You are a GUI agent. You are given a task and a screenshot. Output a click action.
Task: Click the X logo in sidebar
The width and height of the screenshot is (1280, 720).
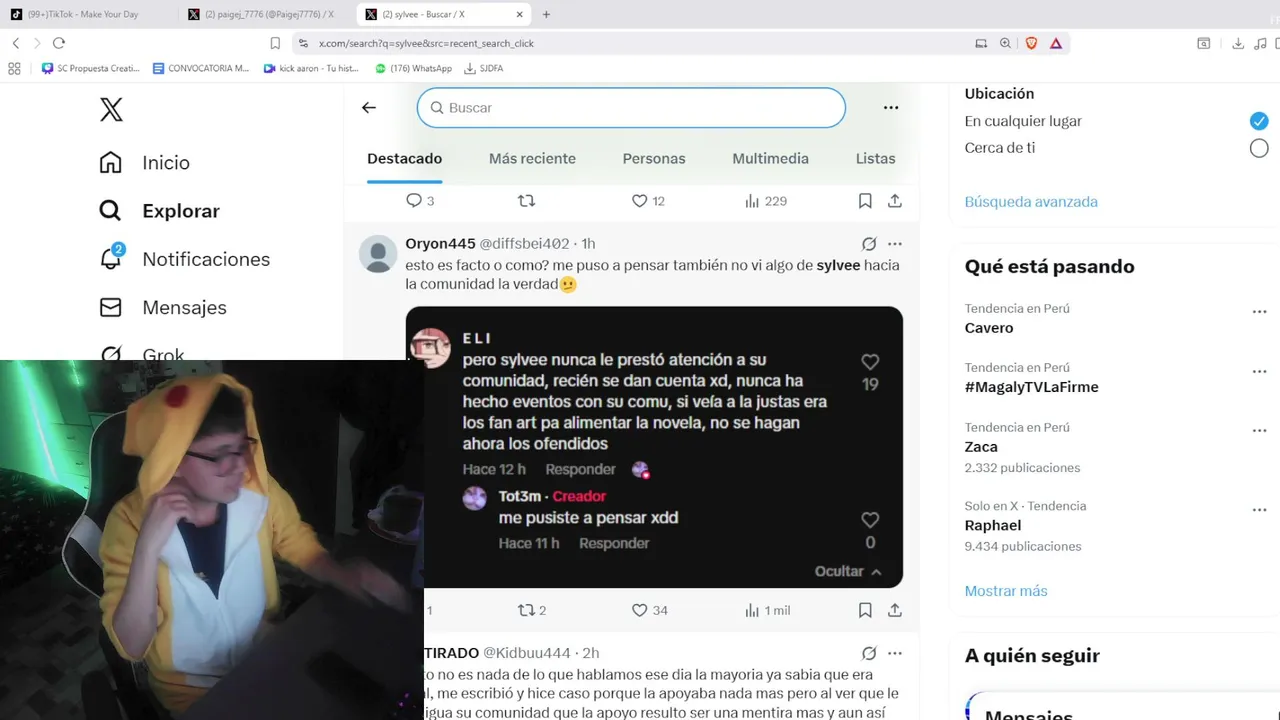(x=111, y=110)
